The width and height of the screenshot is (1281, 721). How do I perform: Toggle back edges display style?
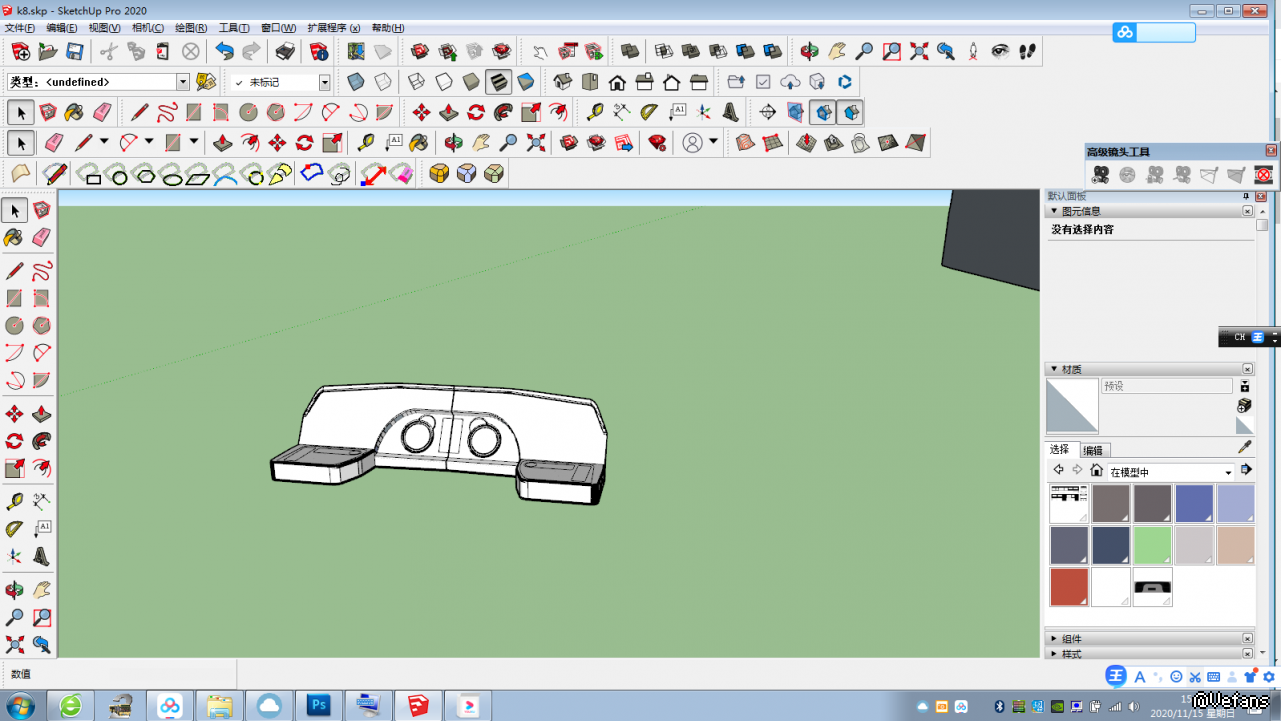point(383,82)
